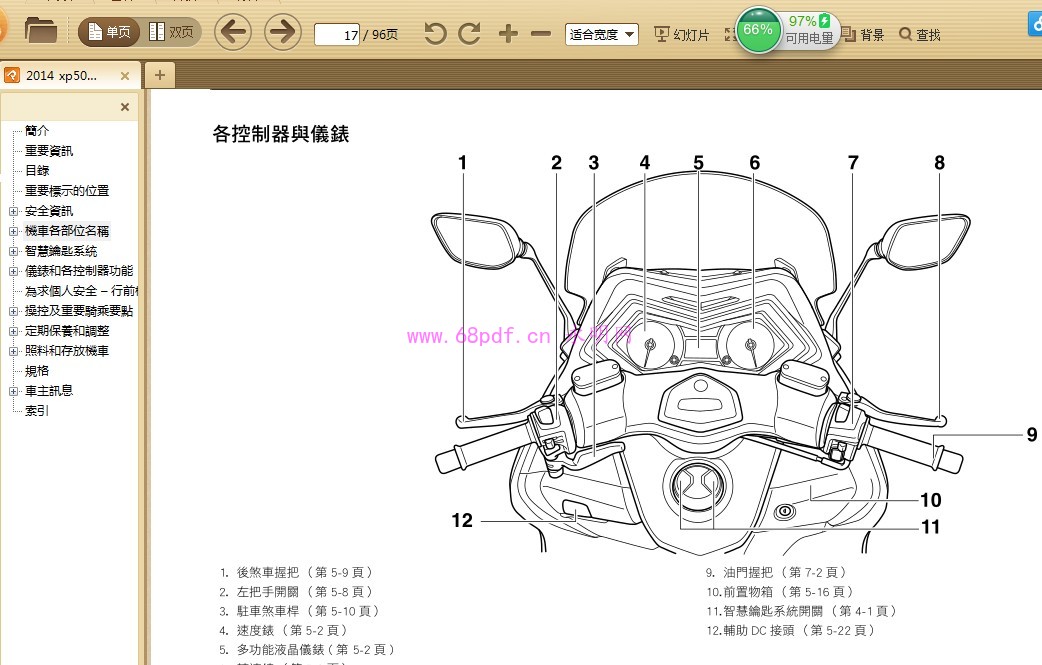Rotate the page counterclockwise

point(435,34)
